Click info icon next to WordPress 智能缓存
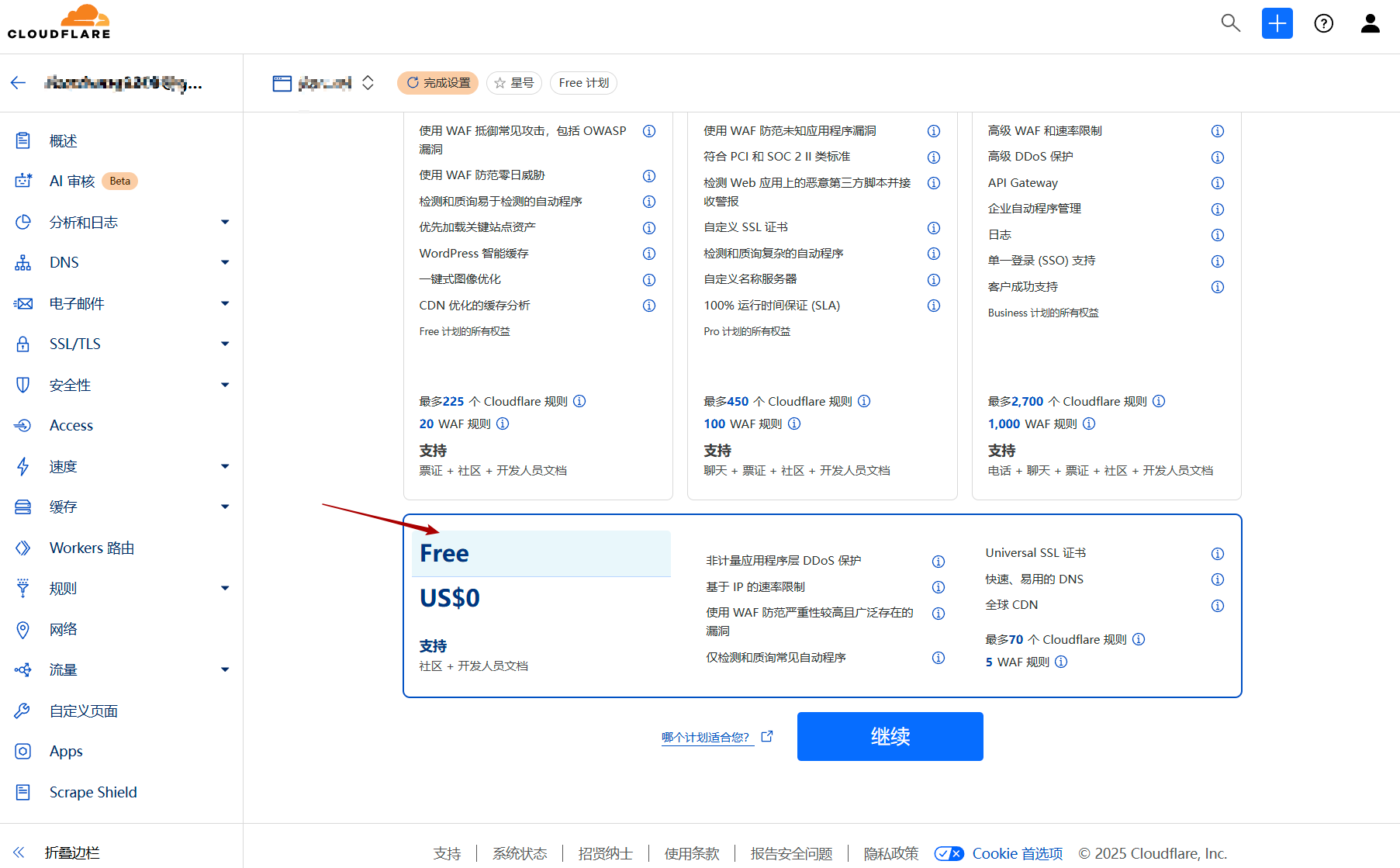 [649, 254]
